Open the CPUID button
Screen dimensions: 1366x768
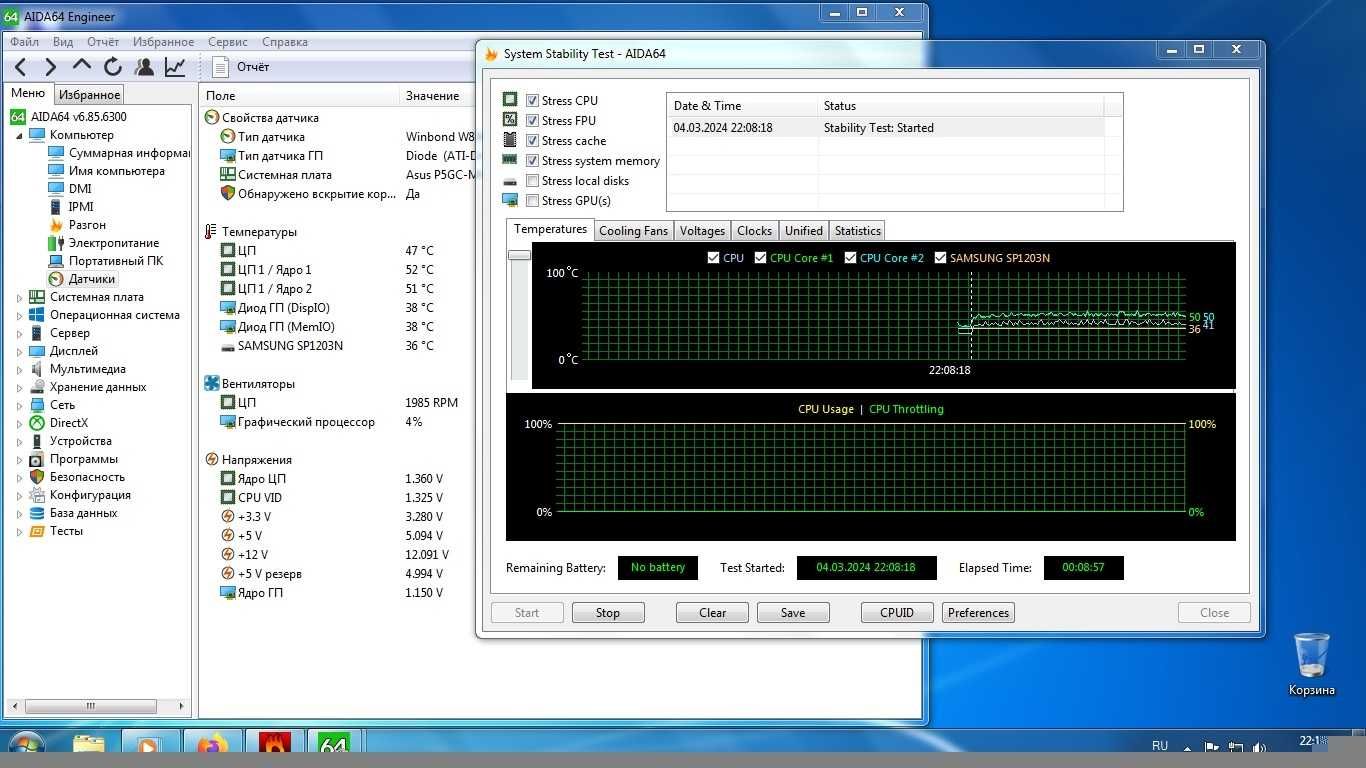pos(897,613)
